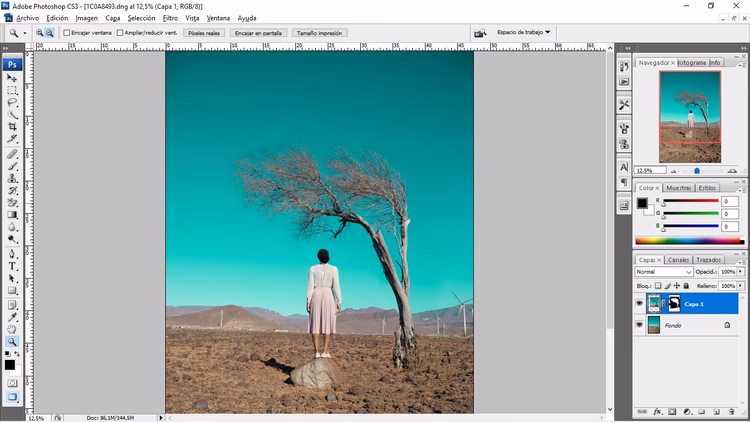This screenshot has height=422, width=750.
Task: Select the Slice tool
Action: point(12,139)
